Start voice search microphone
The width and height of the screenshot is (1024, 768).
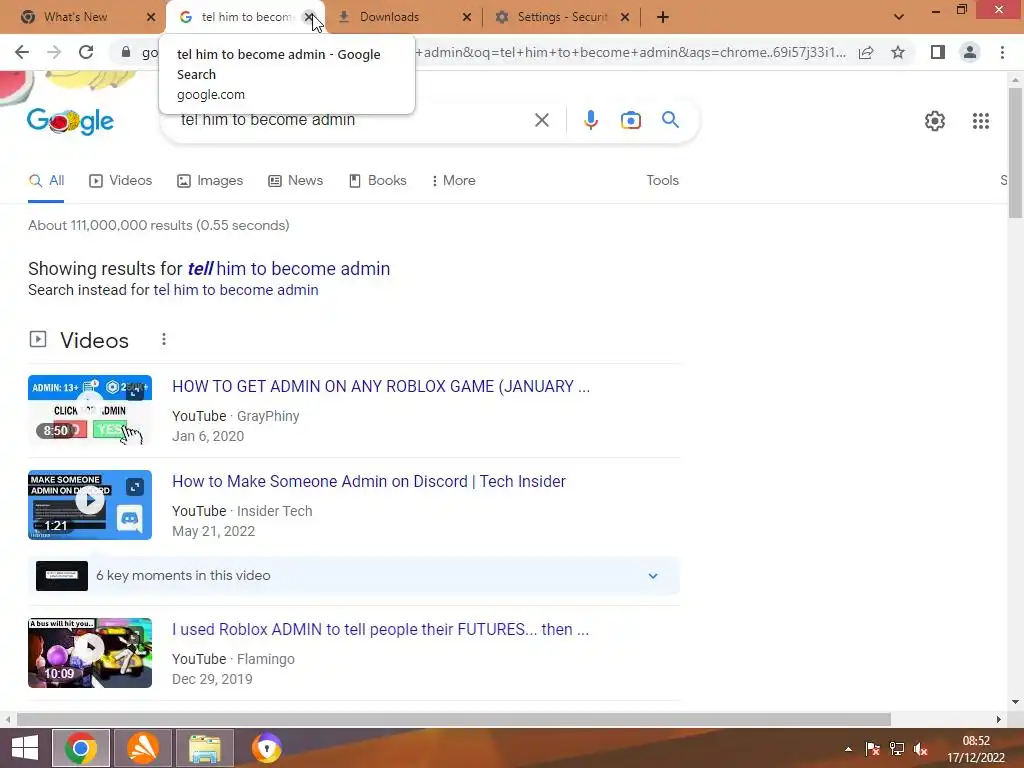click(x=590, y=120)
